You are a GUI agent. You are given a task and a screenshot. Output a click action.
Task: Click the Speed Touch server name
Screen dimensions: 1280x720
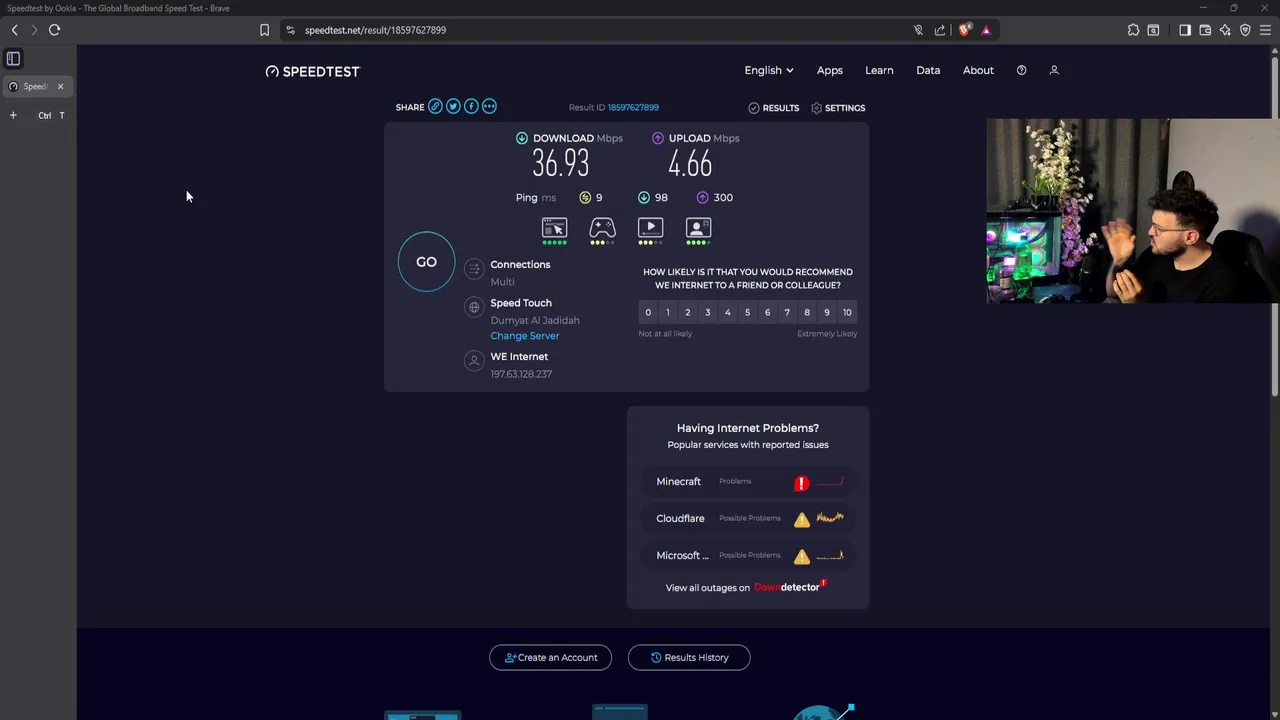click(521, 303)
